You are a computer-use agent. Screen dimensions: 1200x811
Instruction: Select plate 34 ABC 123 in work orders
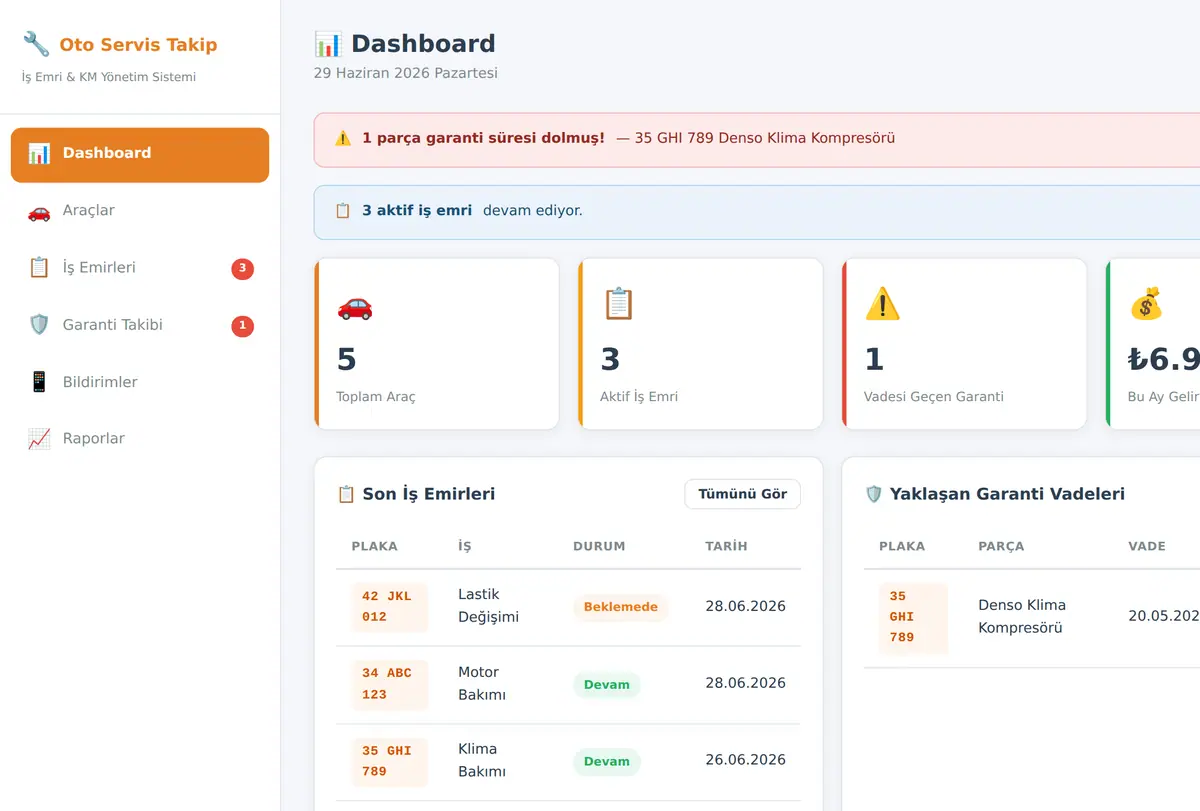[x=389, y=684]
